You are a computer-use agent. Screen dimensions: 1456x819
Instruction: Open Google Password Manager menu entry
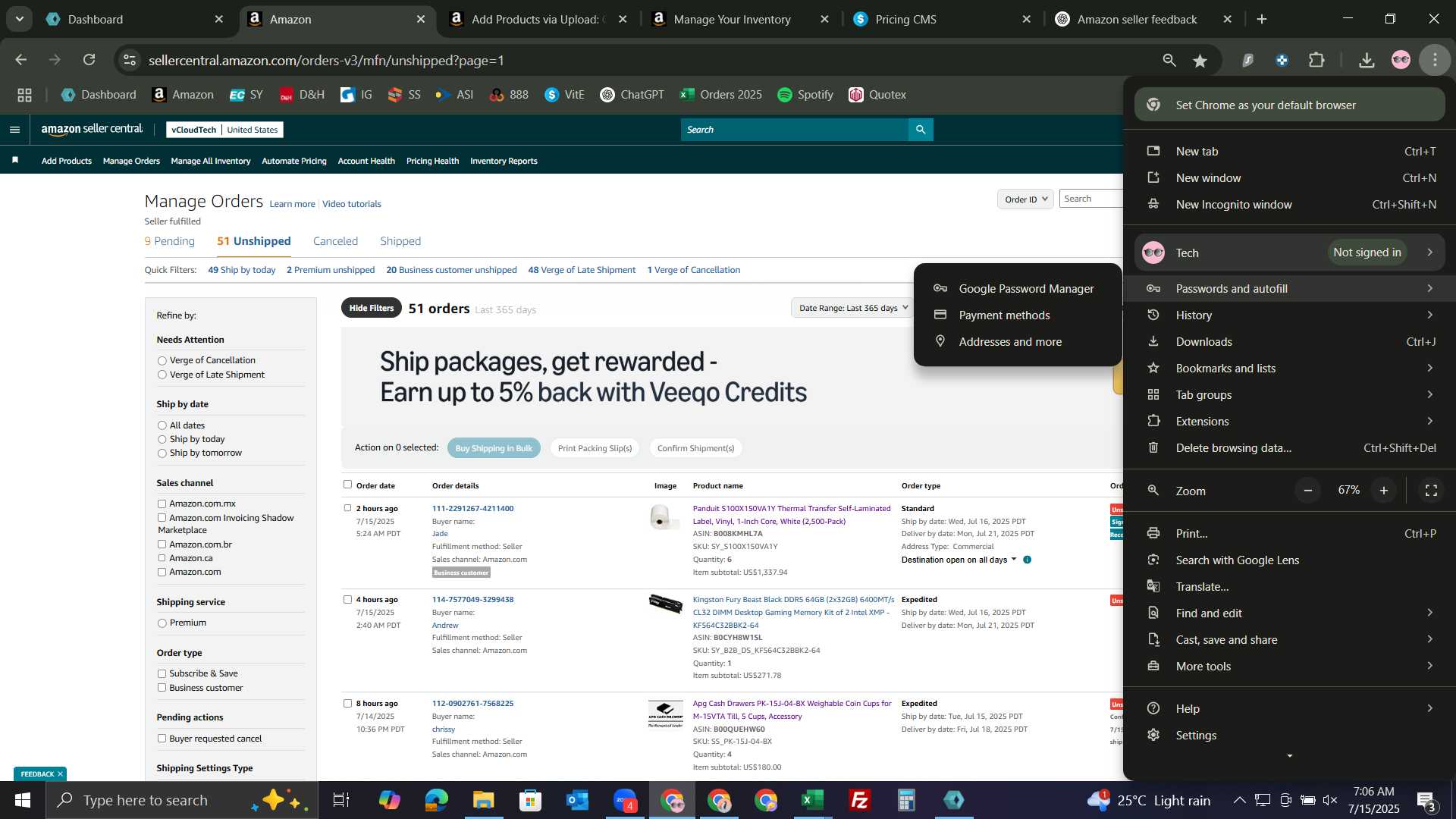coord(1017,288)
